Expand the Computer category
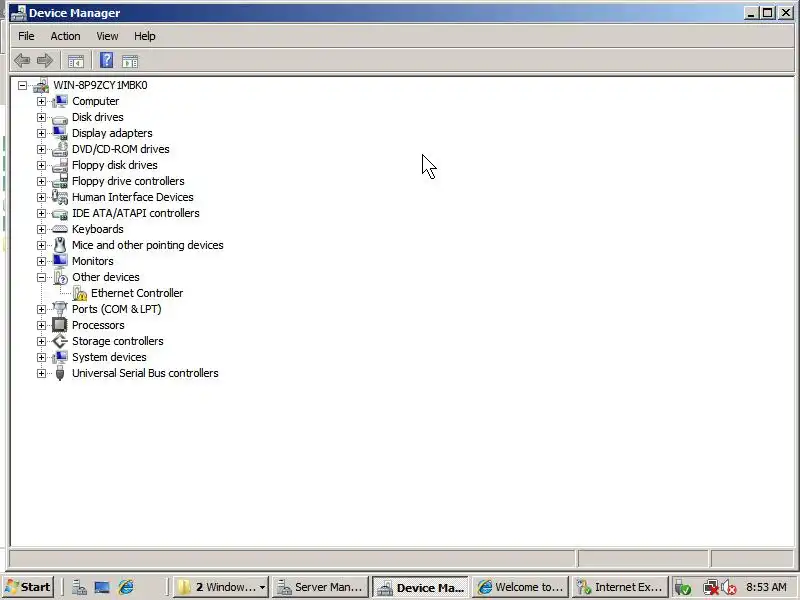 point(41,101)
